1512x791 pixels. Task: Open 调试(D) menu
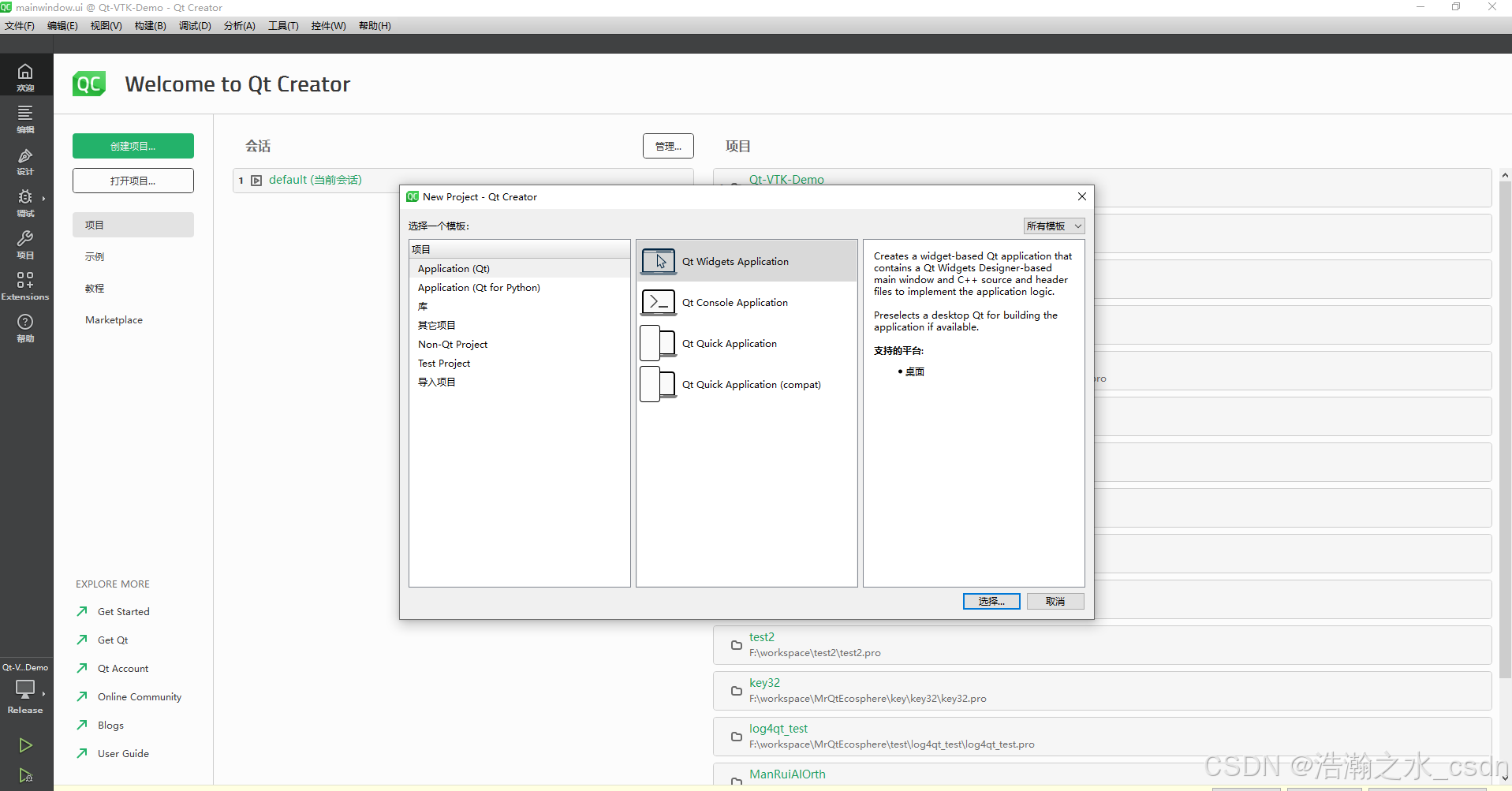click(195, 25)
